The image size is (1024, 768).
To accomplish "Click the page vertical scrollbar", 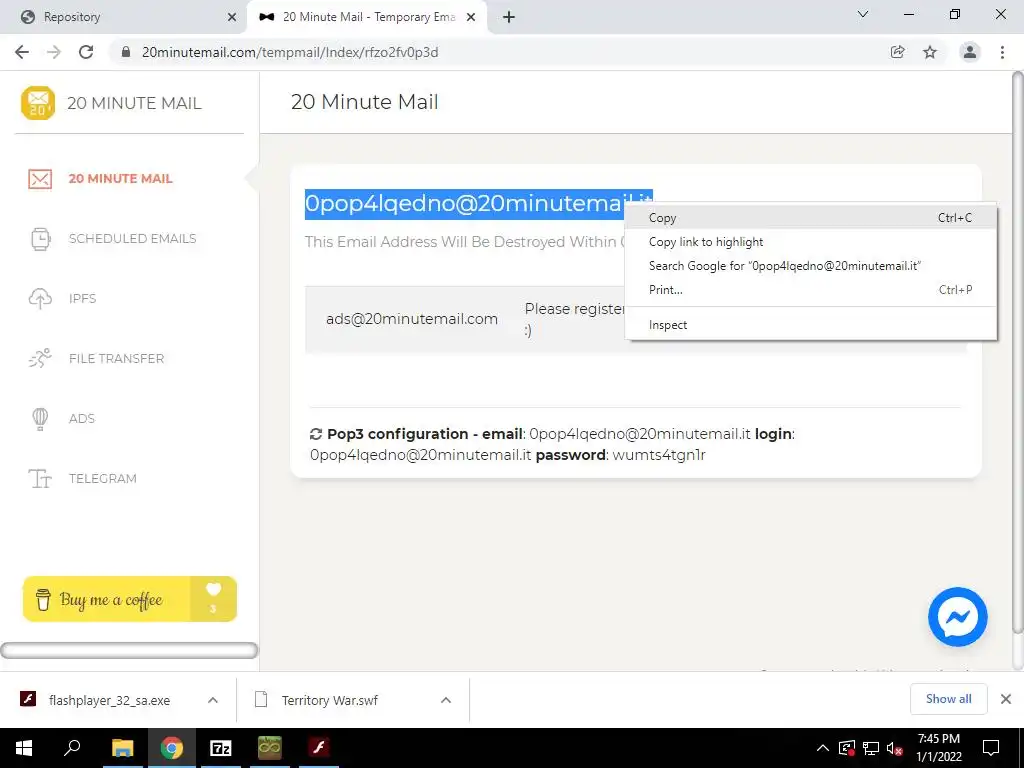I will (x=1017, y=353).
